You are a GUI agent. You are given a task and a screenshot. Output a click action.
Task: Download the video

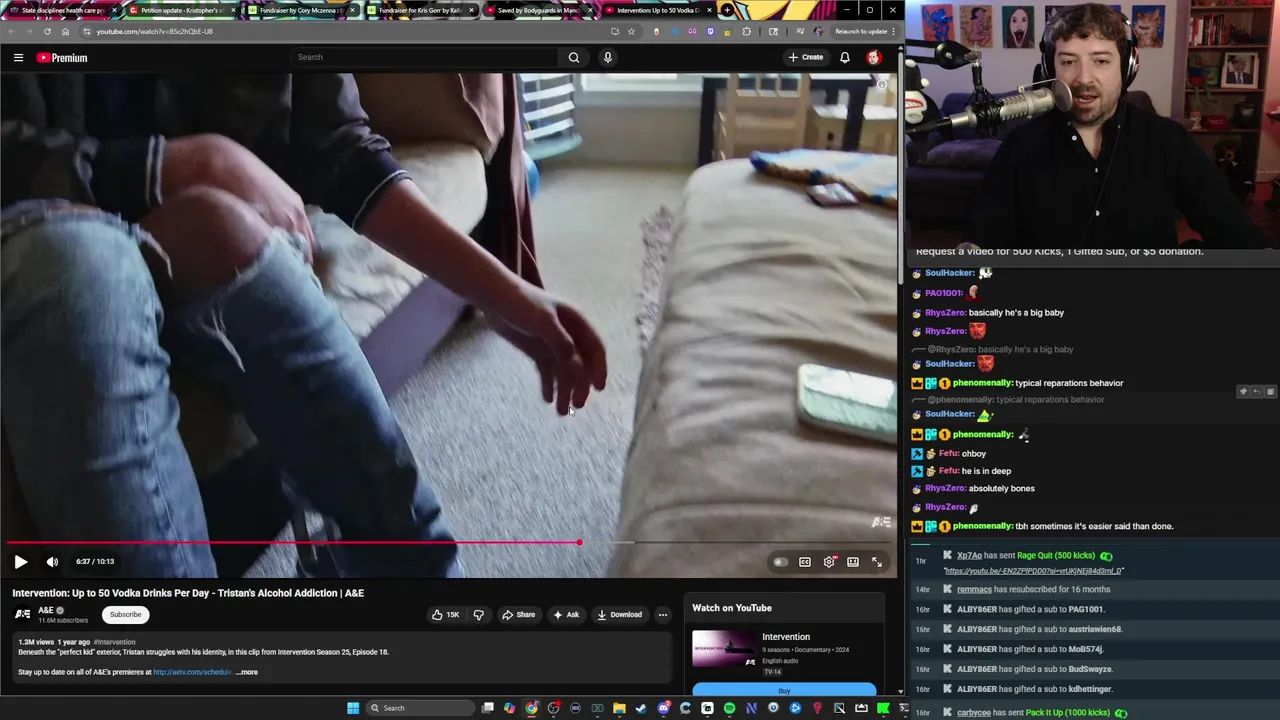pos(619,615)
